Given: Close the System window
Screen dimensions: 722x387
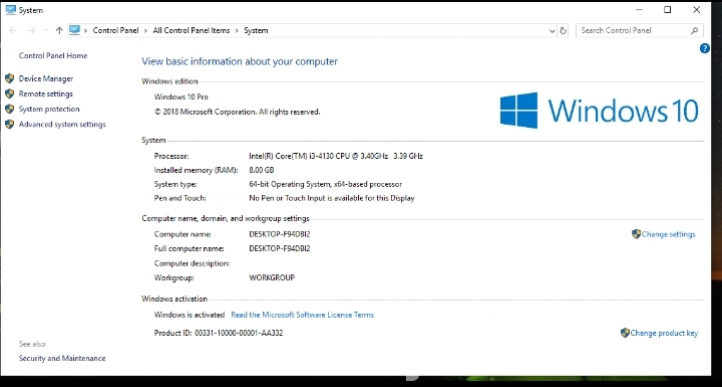Looking at the screenshot, I should pos(697,10).
